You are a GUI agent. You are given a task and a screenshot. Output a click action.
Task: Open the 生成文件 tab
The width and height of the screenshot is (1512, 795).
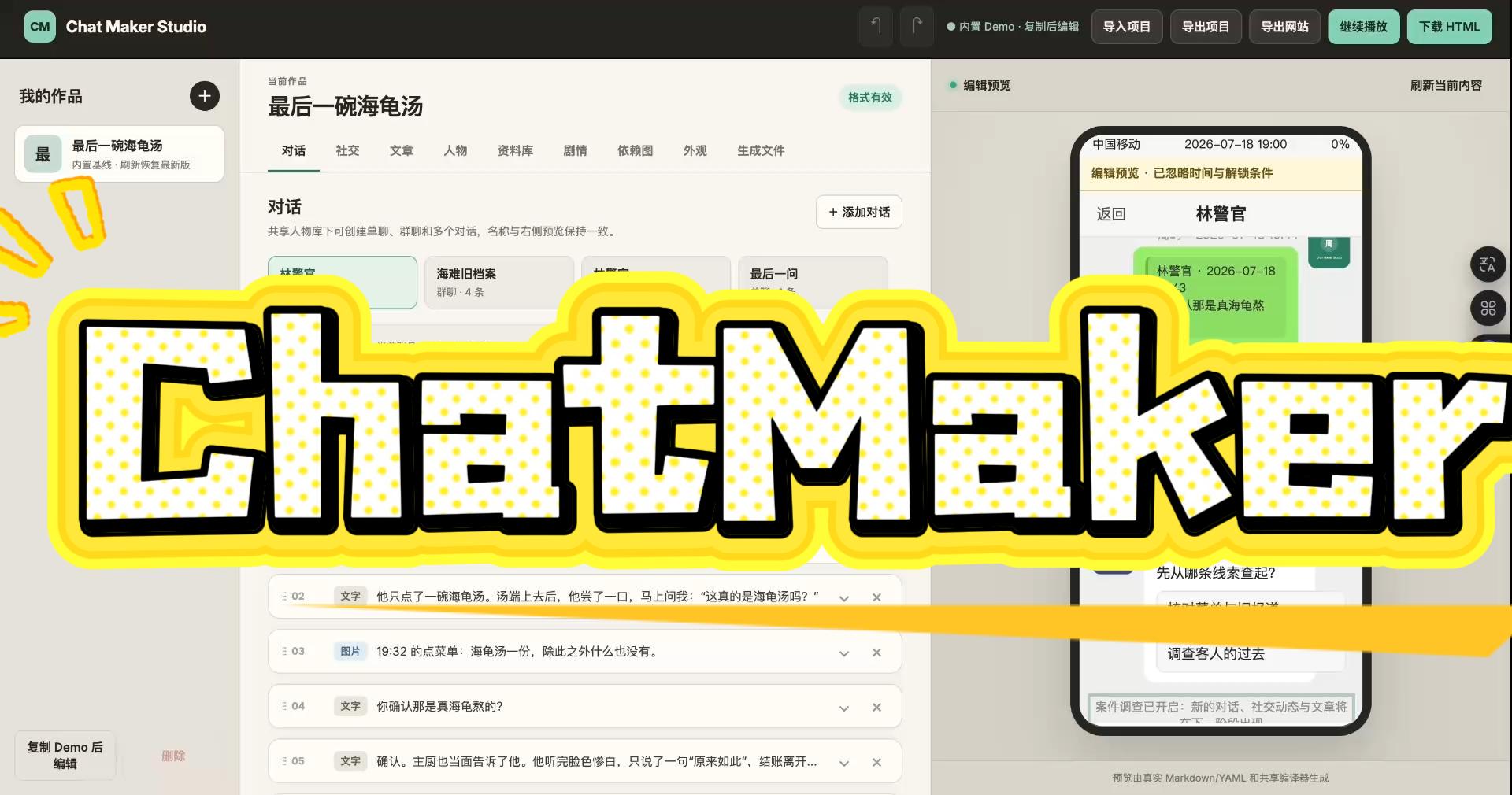[761, 150]
